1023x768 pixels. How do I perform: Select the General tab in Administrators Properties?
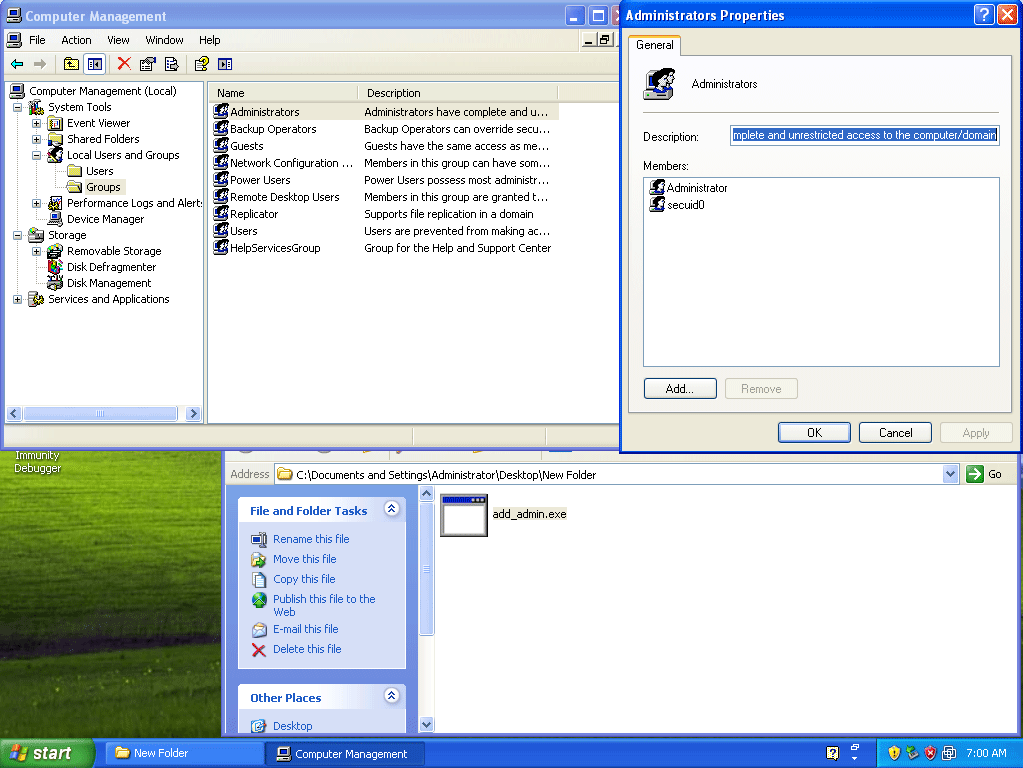click(x=654, y=45)
